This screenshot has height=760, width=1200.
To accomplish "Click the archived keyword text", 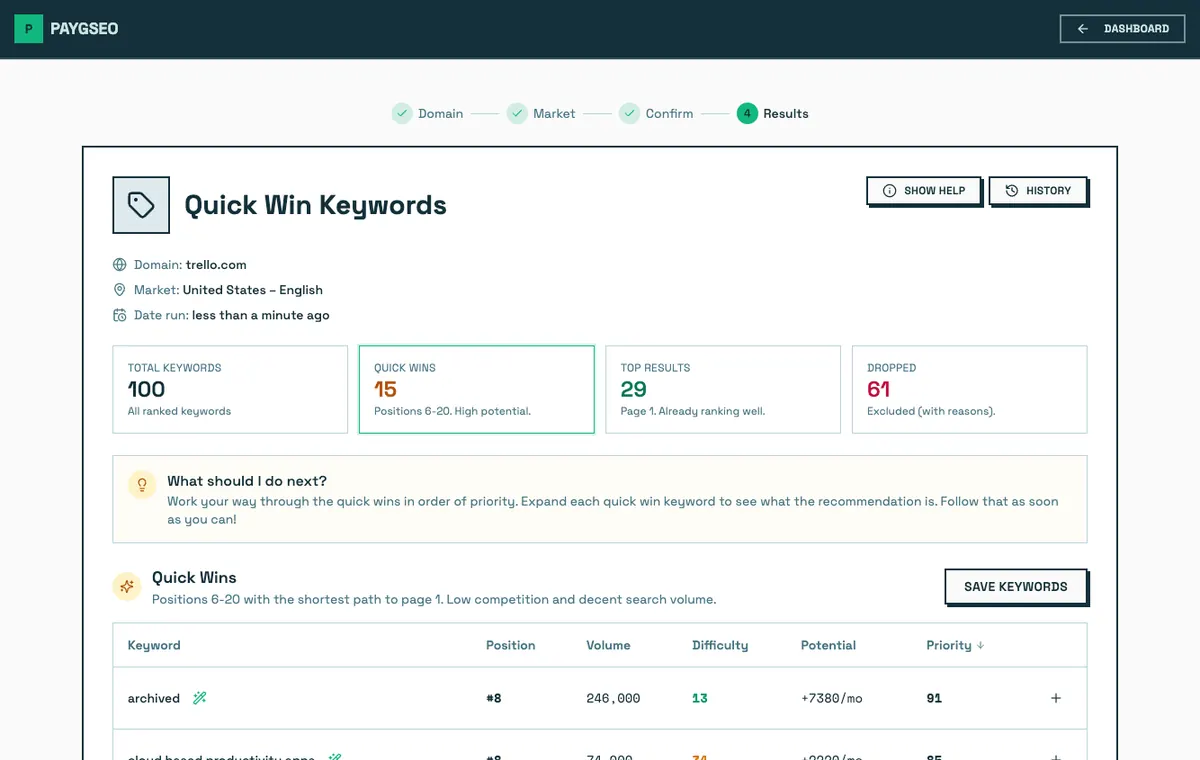I will click(154, 698).
